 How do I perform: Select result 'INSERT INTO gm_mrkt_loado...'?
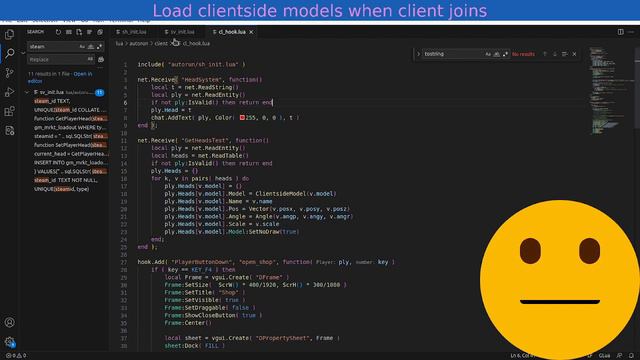point(70,162)
